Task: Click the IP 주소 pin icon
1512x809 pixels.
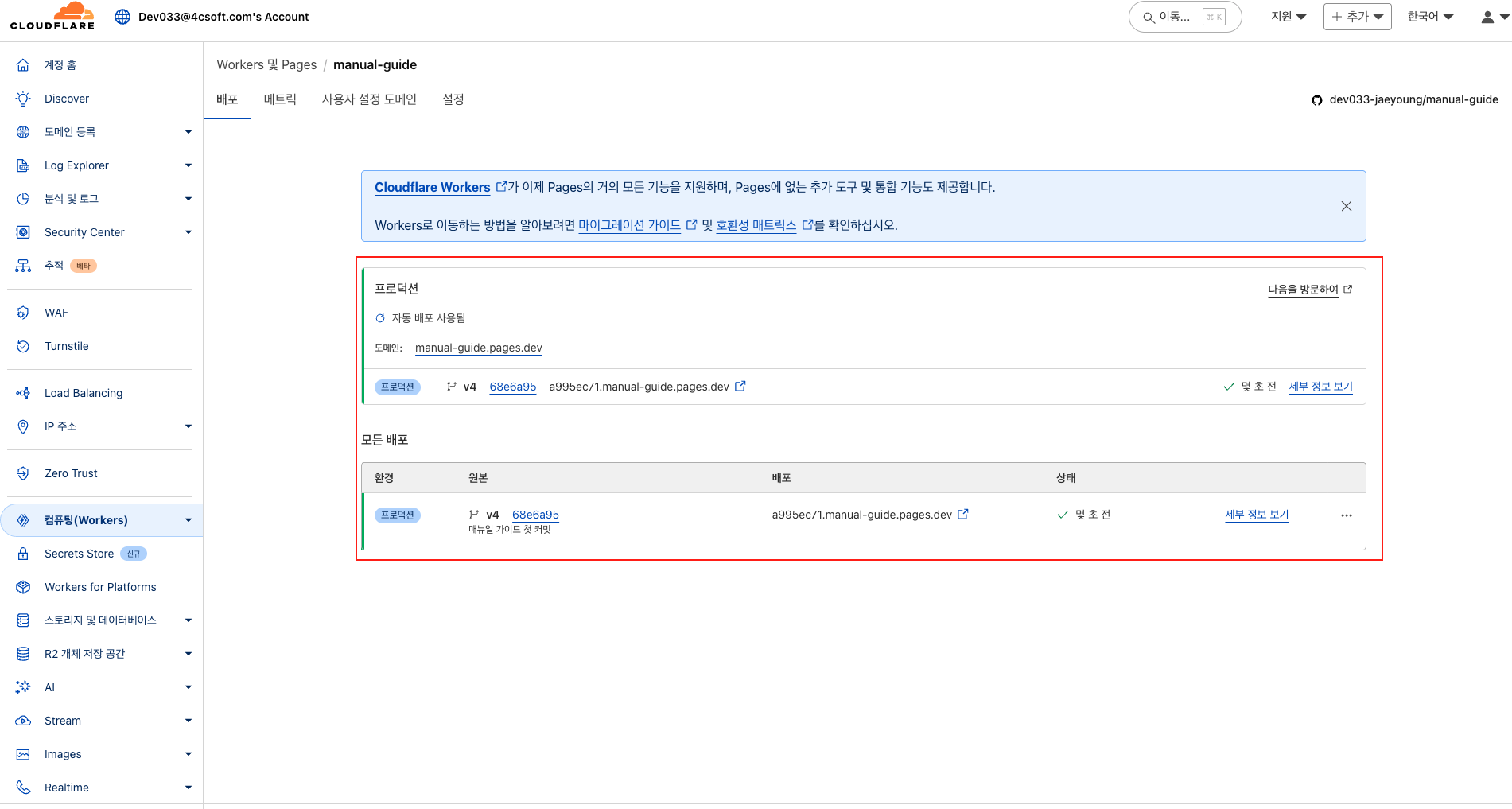Action: [23, 426]
